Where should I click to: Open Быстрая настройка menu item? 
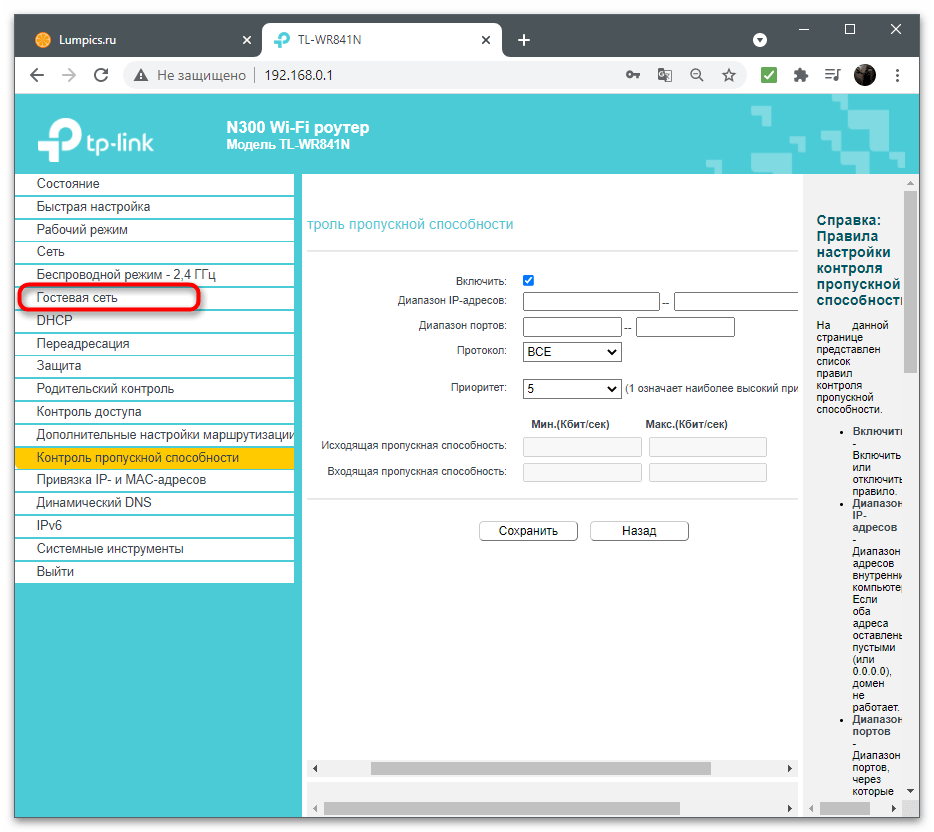[154, 207]
